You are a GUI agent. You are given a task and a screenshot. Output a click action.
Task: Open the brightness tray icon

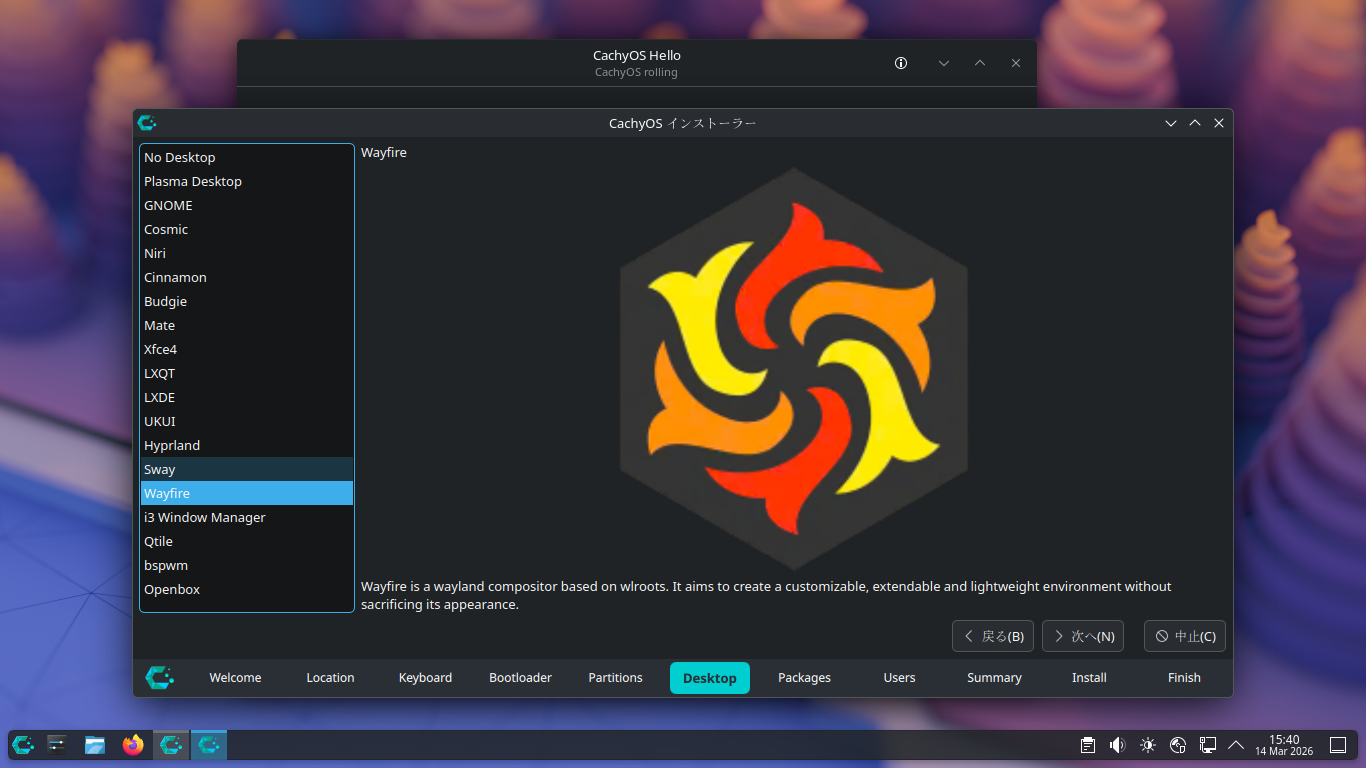[1148, 745]
